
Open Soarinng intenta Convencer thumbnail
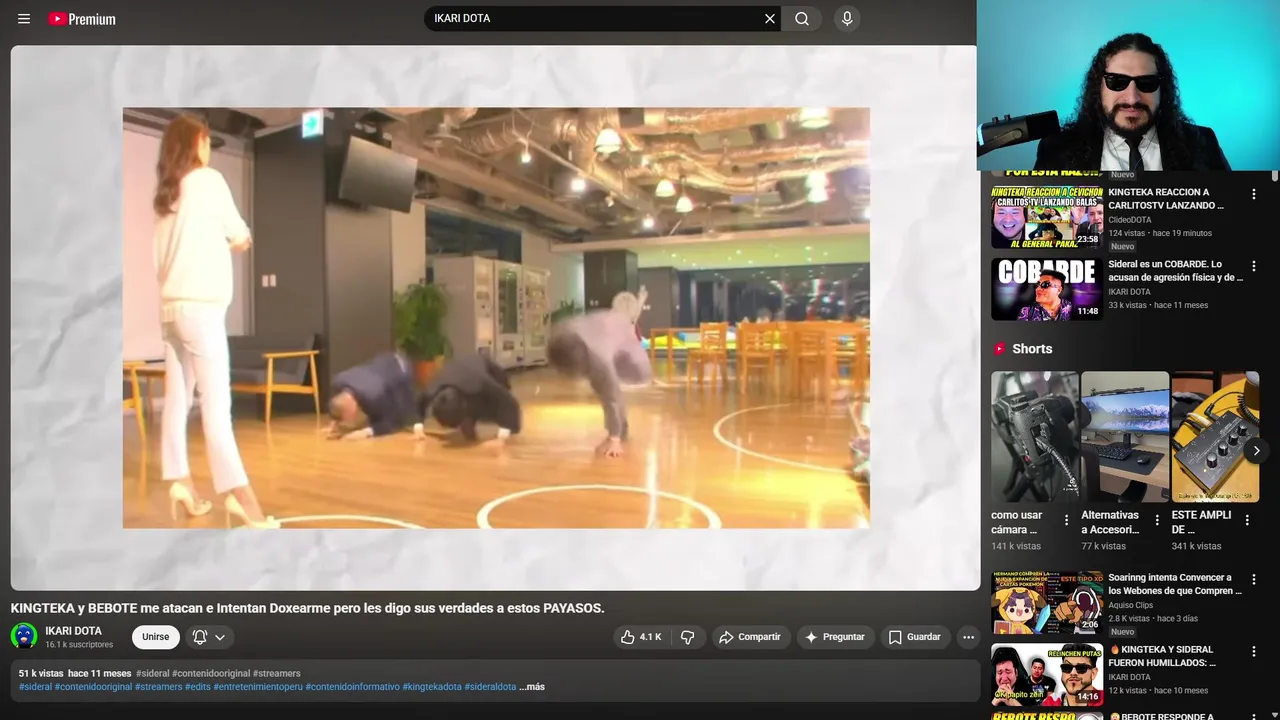tap(1047, 603)
